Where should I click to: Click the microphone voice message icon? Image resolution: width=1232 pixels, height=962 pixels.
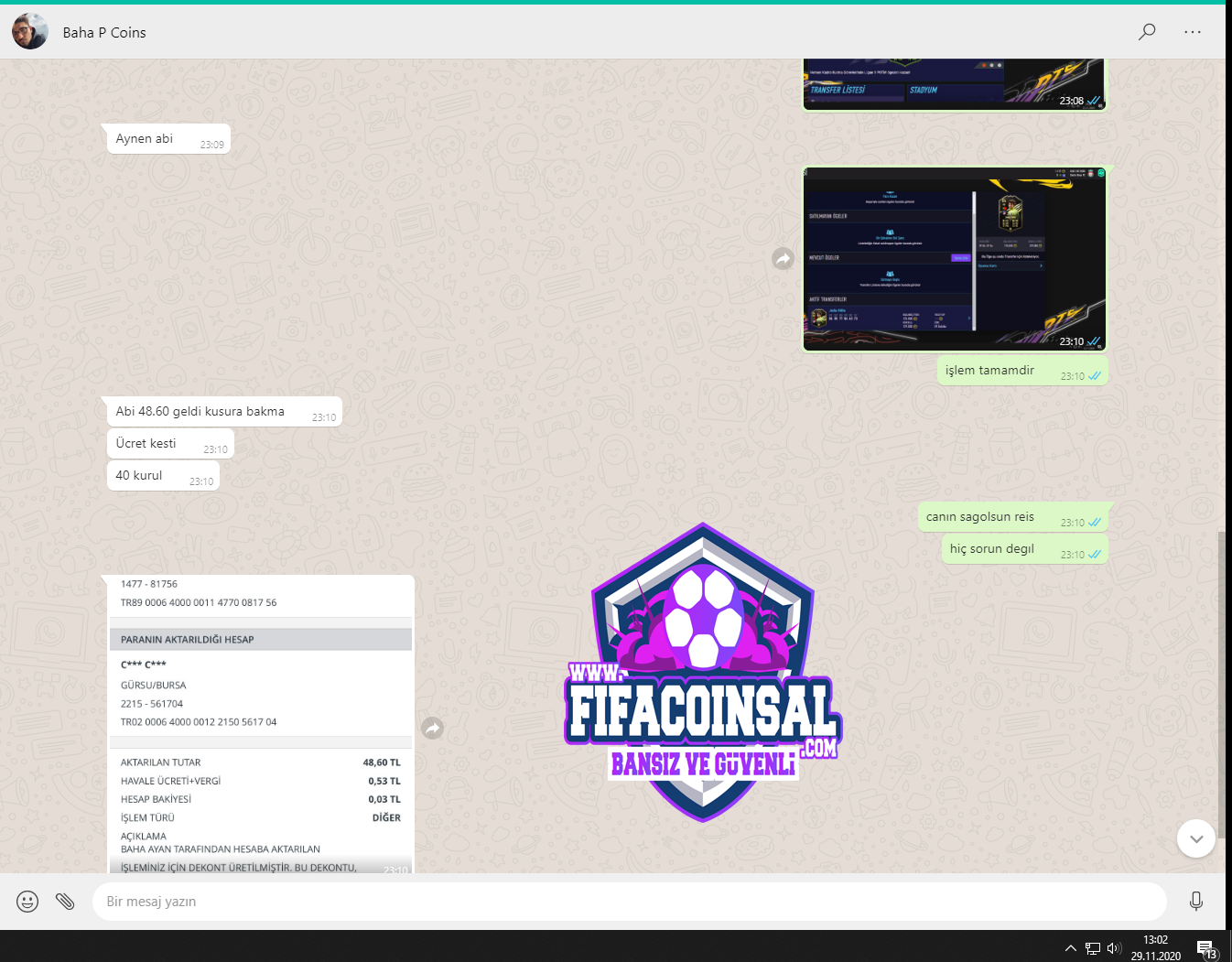(x=1195, y=902)
